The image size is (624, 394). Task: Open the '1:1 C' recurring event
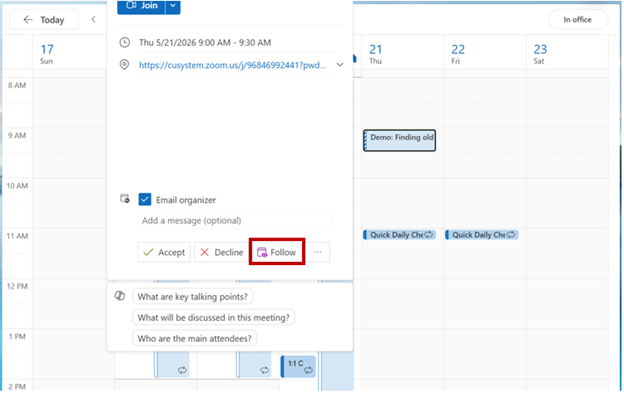click(298, 367)
